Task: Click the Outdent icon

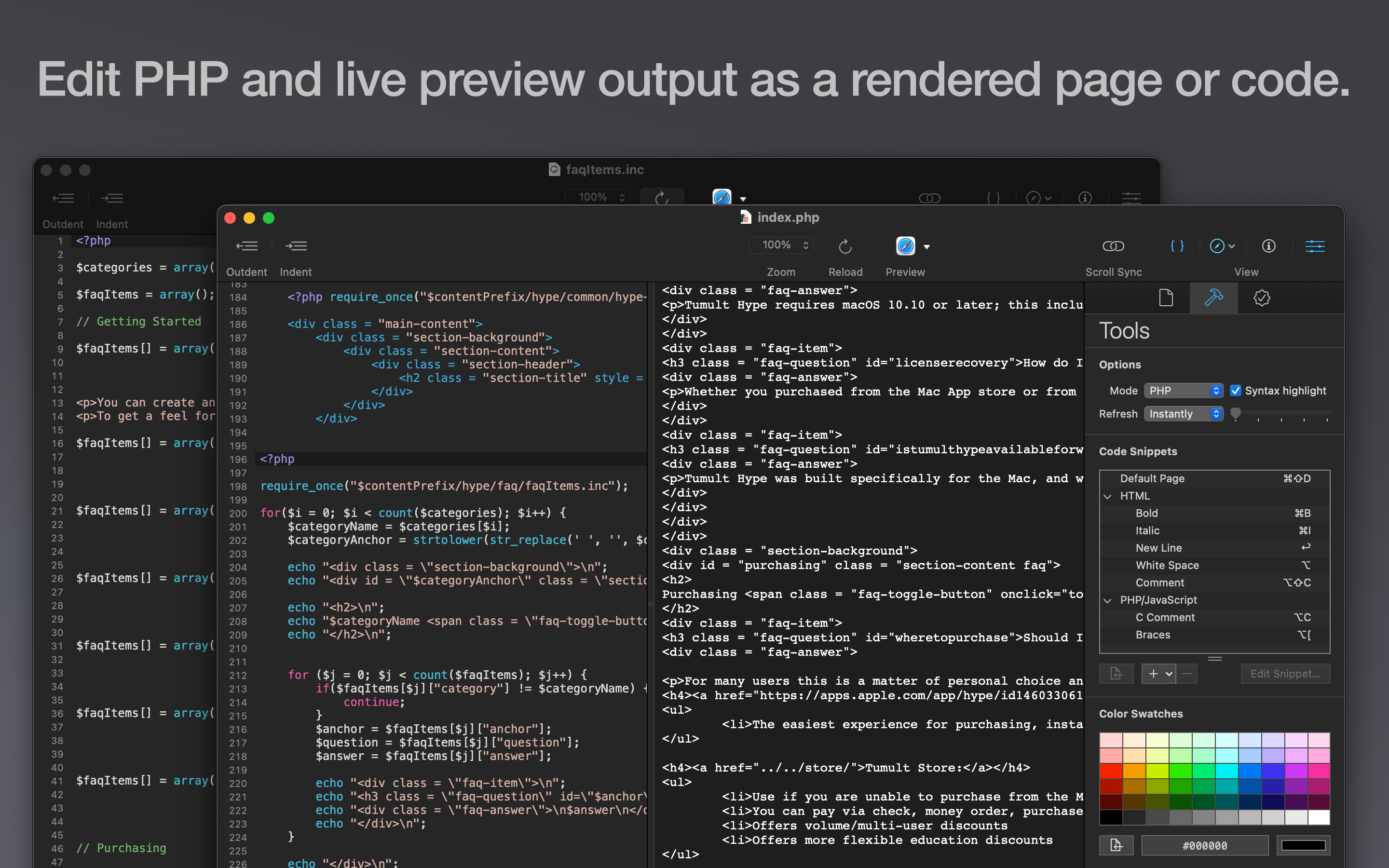Action: click(x=247, y=246)
